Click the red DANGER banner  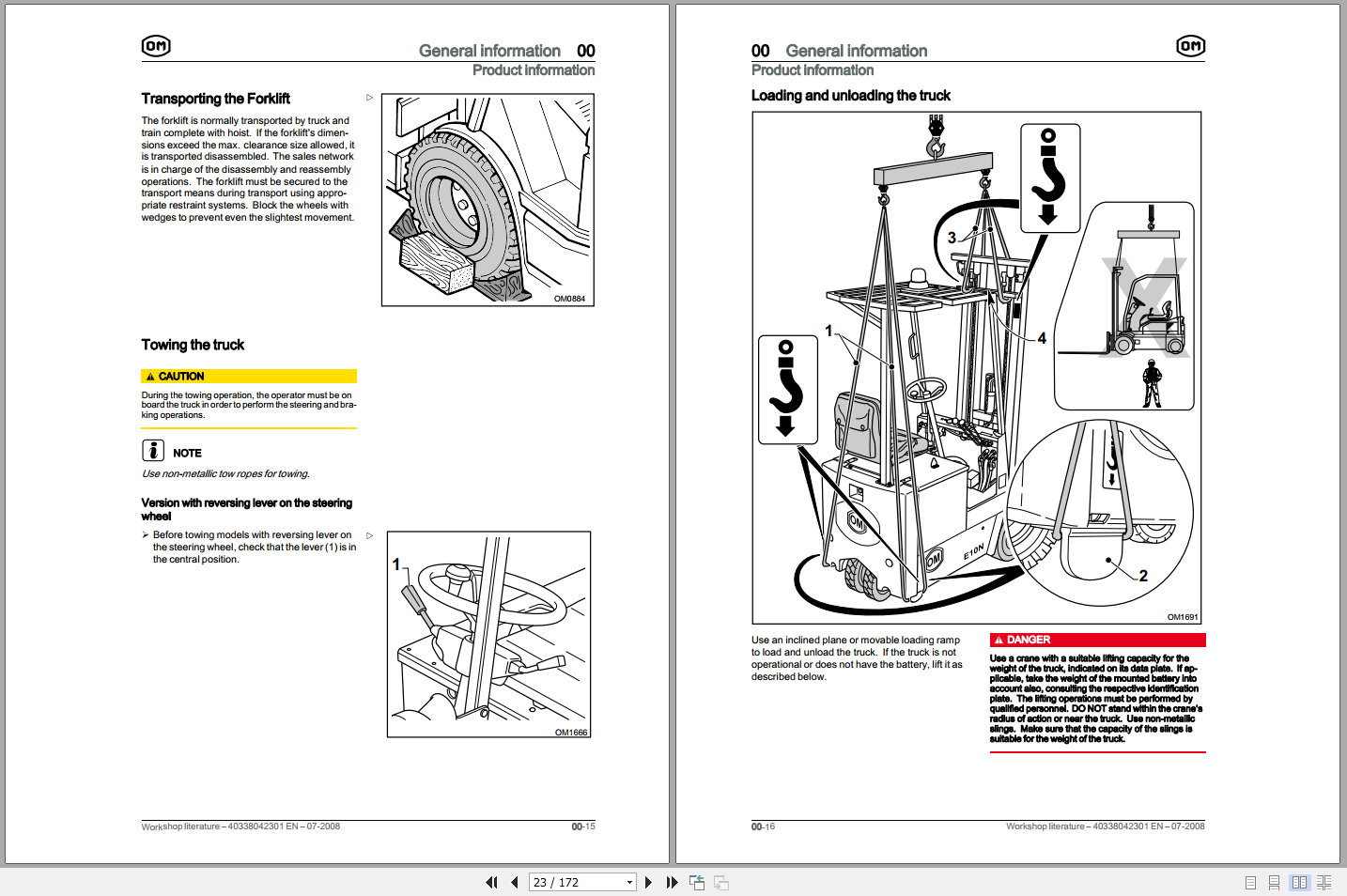(1097, 640)
